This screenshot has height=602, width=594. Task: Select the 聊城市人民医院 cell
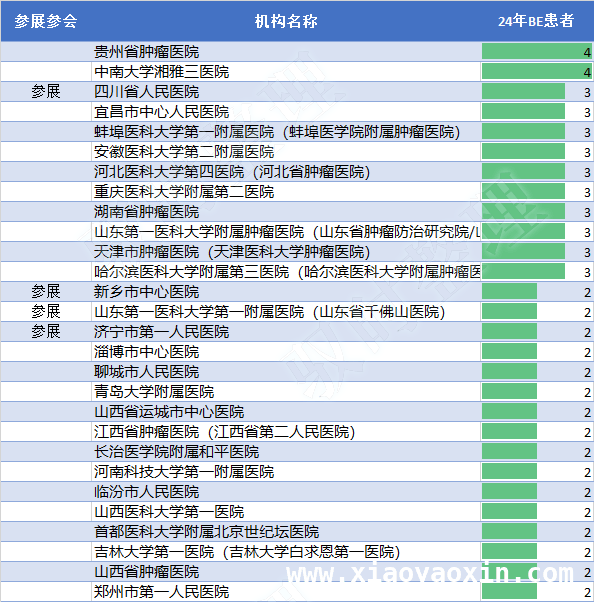coord(286,371)
